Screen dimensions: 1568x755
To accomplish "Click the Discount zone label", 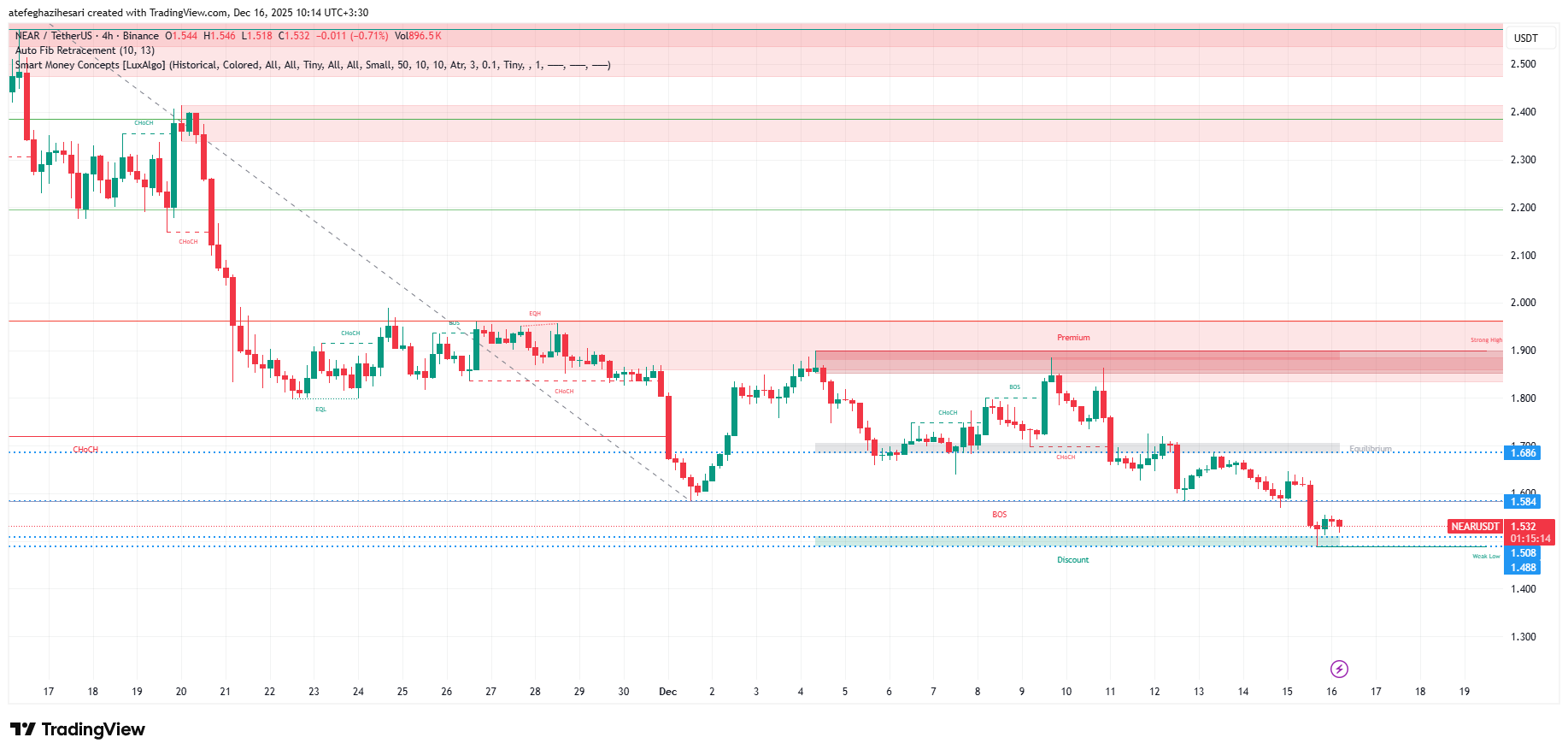I will 1072,560.
